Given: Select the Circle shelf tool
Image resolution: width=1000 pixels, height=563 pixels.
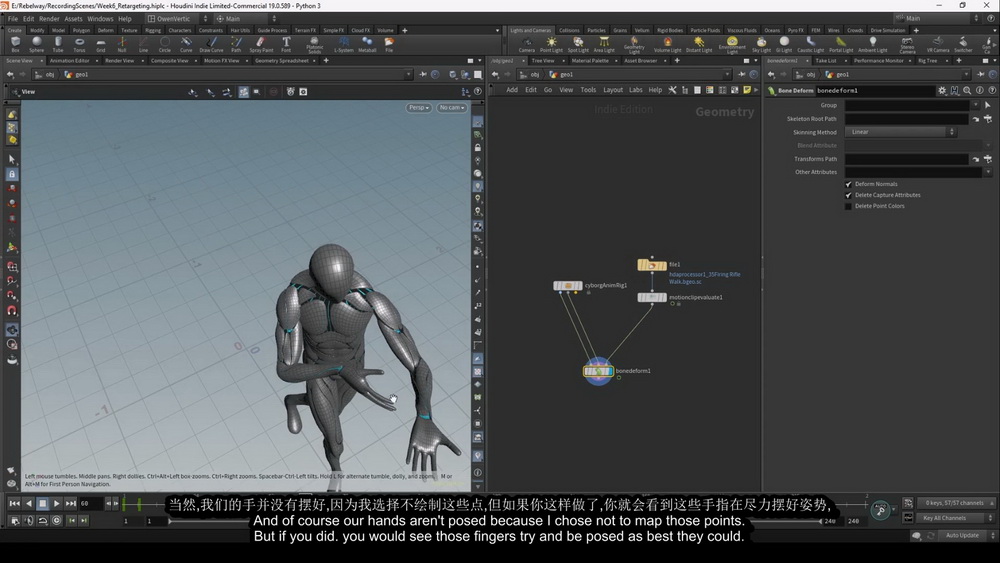Looking at the screenshot, I should click(x=165, y=44).
